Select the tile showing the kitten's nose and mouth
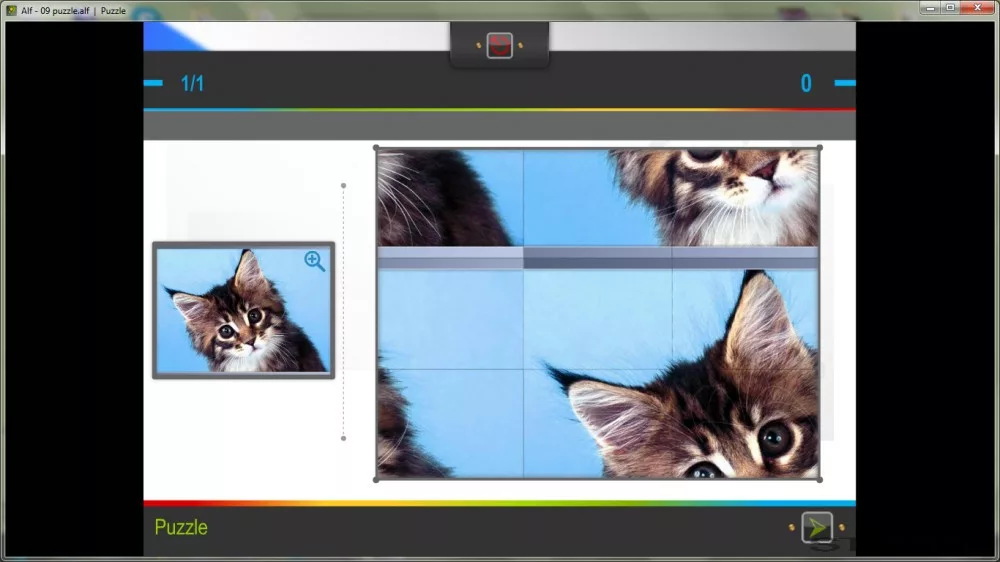 click(745, 197)
